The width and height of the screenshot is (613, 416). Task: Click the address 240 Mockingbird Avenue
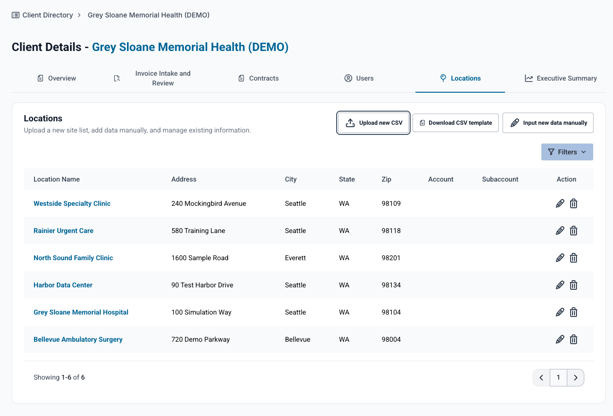209,203
